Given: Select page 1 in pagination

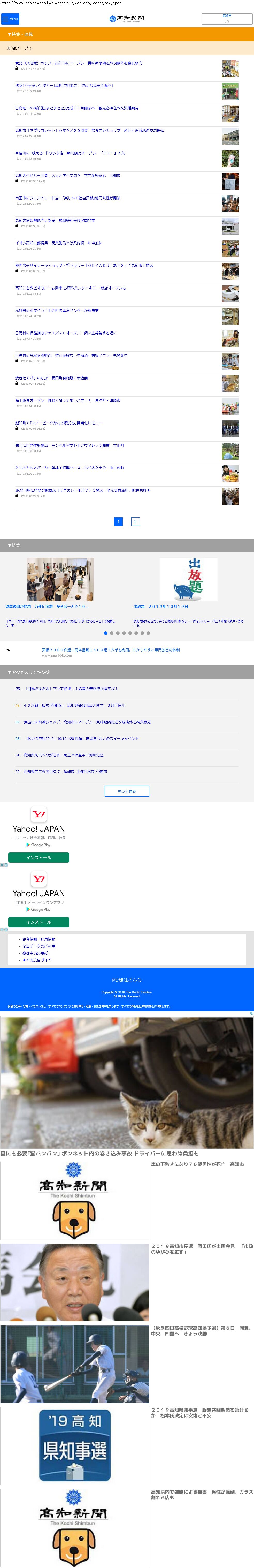Looking at the screenshot, I should pyautogui.click(x=119, y=522).
